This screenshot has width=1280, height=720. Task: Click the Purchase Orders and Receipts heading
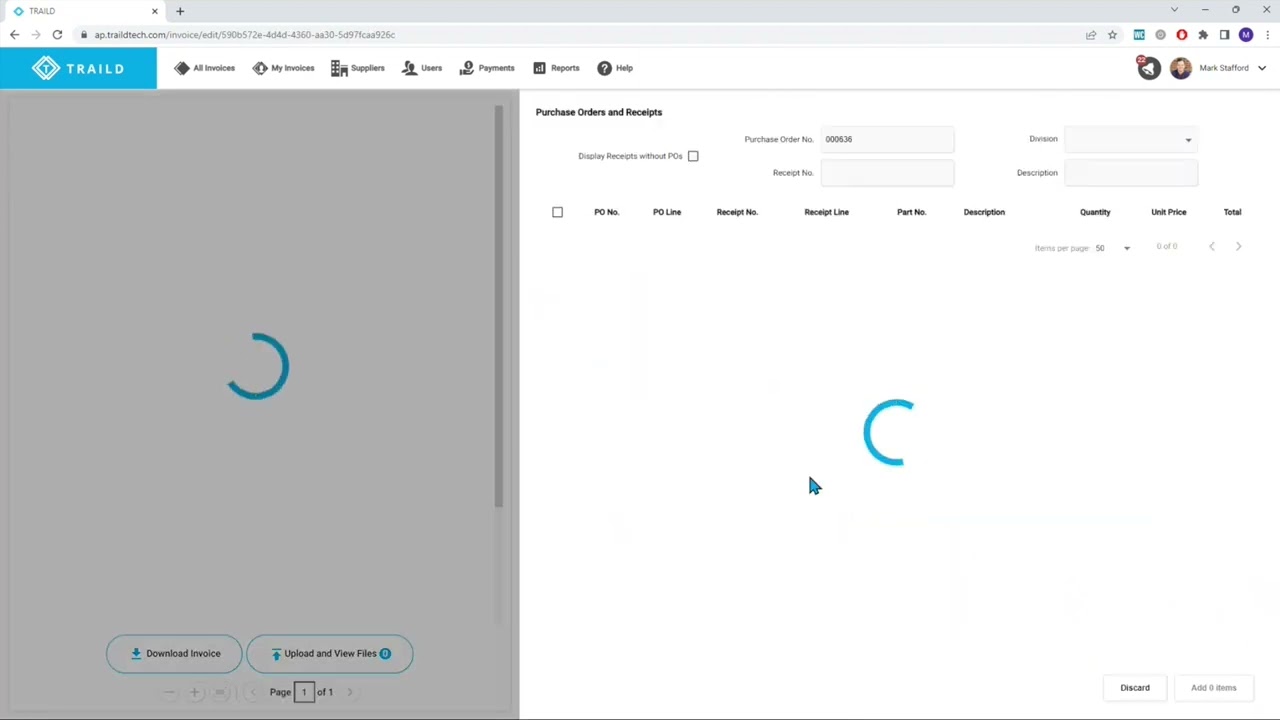599,112
